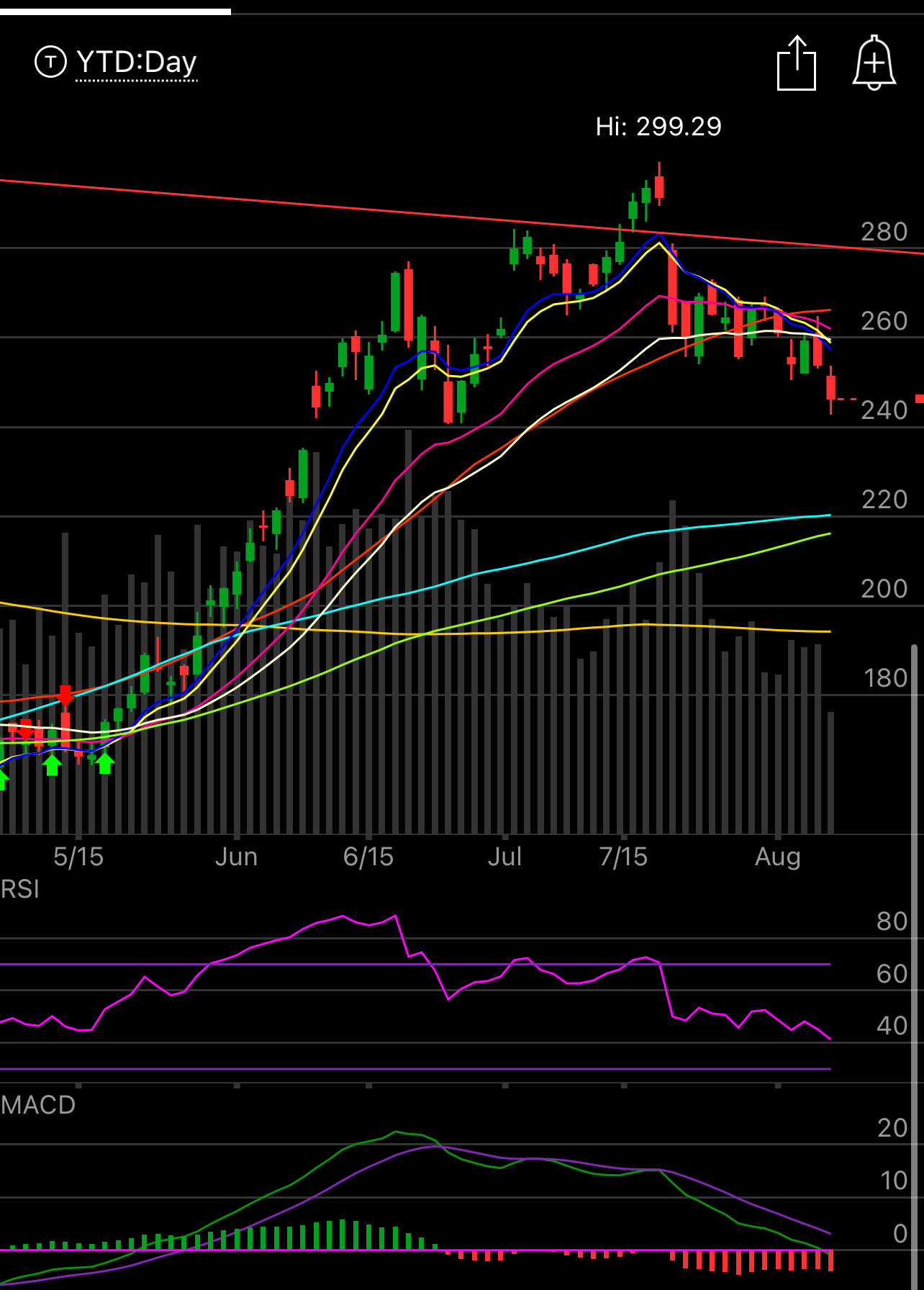Open the YTD:Day timeframe selector
This screenshot has width=924, height=1290.
click(x=136, y=63)
